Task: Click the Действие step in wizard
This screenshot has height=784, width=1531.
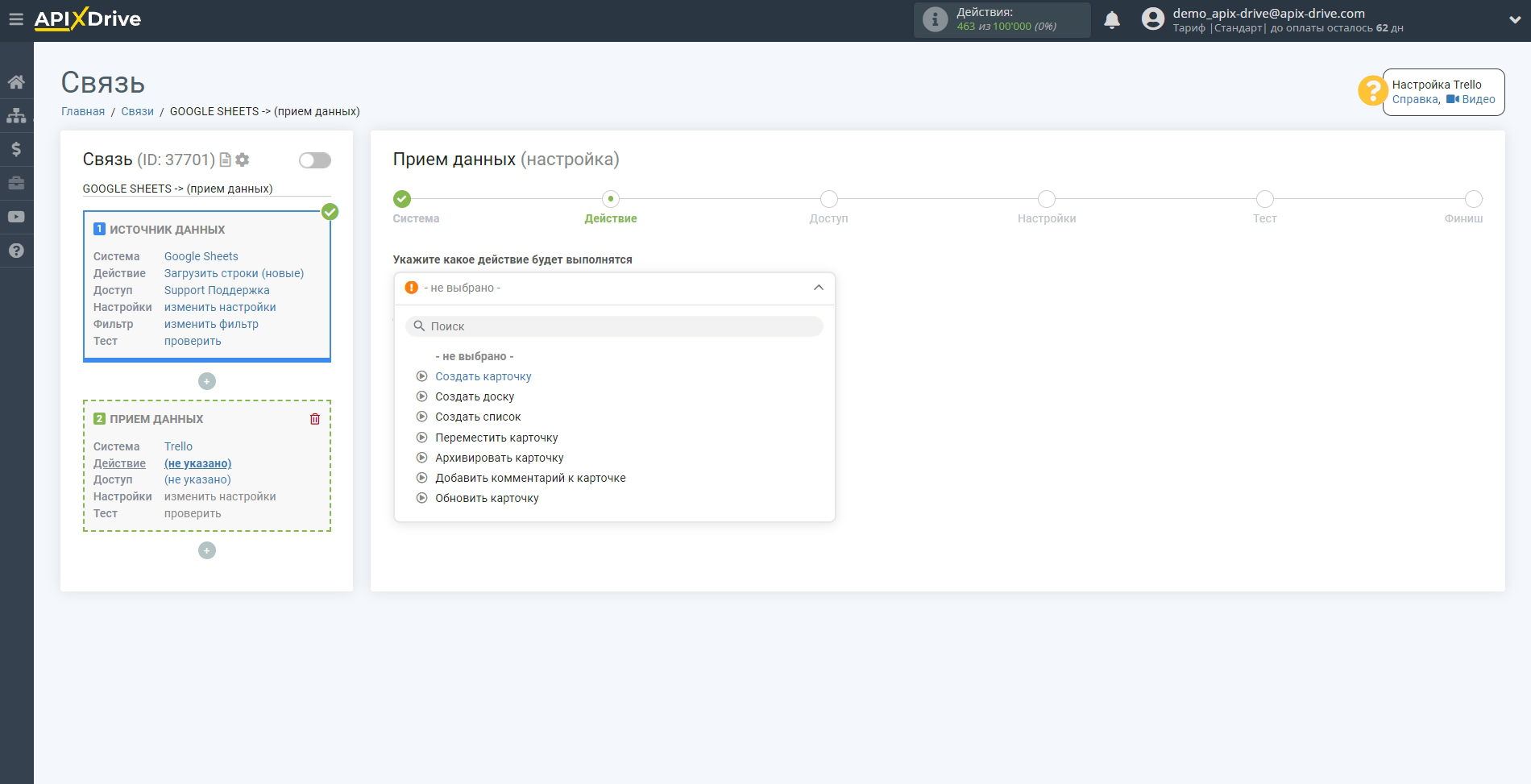Action: point(611,199)
